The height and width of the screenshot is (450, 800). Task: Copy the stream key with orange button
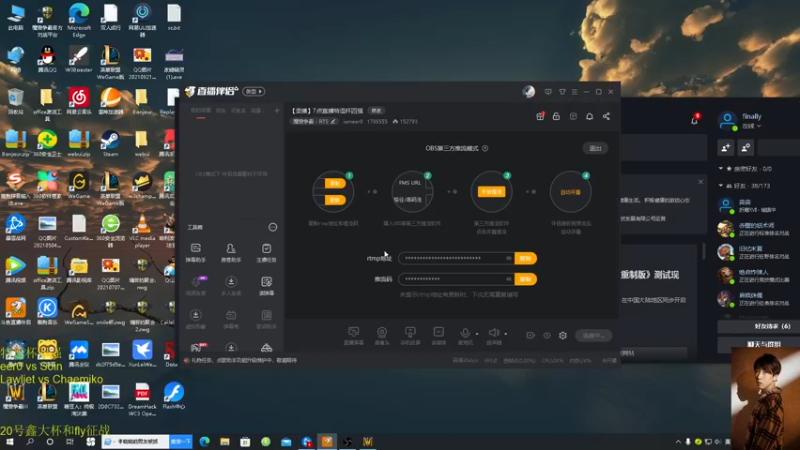(526, 279)
